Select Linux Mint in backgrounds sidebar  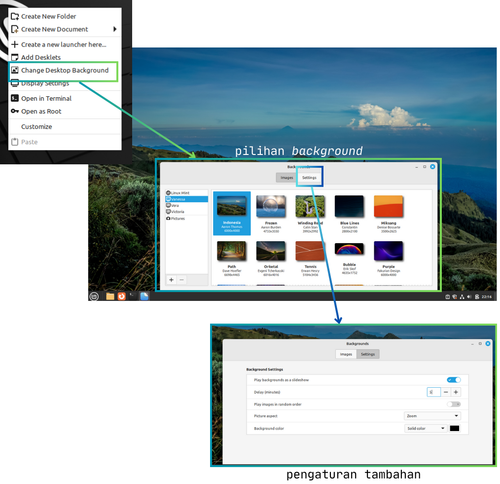[x=187, y=193]
